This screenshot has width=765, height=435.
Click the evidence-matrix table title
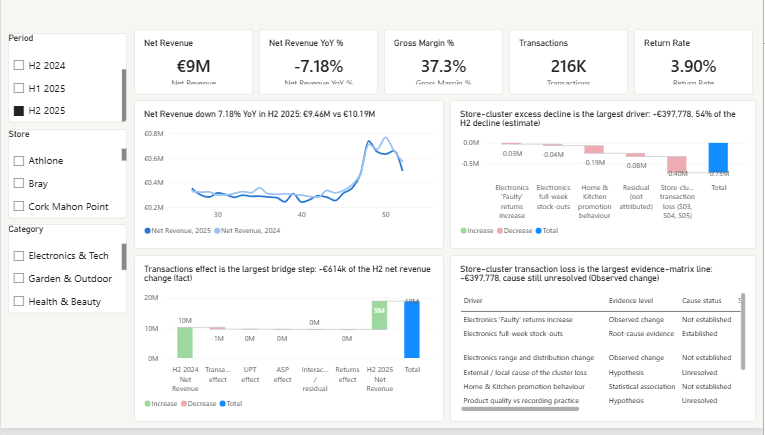point(586,273)
